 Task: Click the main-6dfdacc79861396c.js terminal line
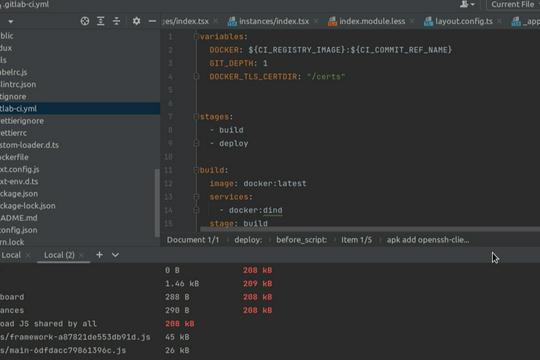pos(63,350)
